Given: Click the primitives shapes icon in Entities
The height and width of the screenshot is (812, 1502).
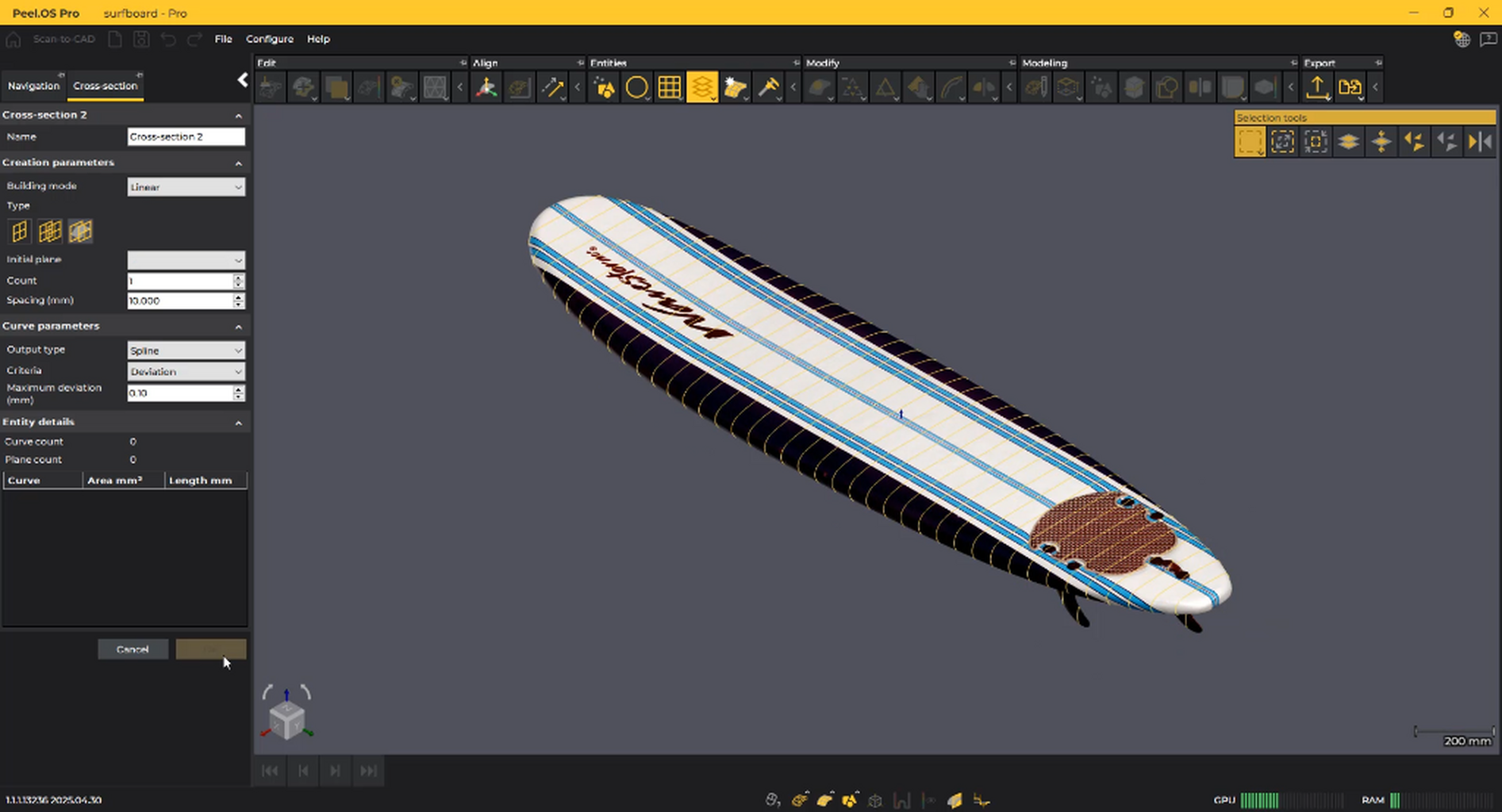Looking at the screenshot, I should tap(604, 87).
